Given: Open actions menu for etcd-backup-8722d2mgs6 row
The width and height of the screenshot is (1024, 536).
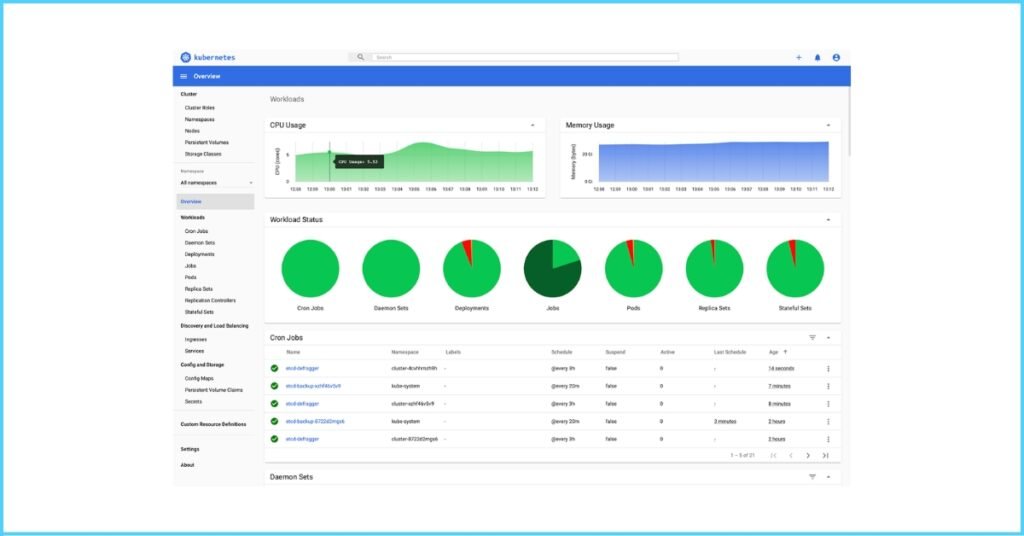Looking at the screenshot, I should [x=828, y=422].
